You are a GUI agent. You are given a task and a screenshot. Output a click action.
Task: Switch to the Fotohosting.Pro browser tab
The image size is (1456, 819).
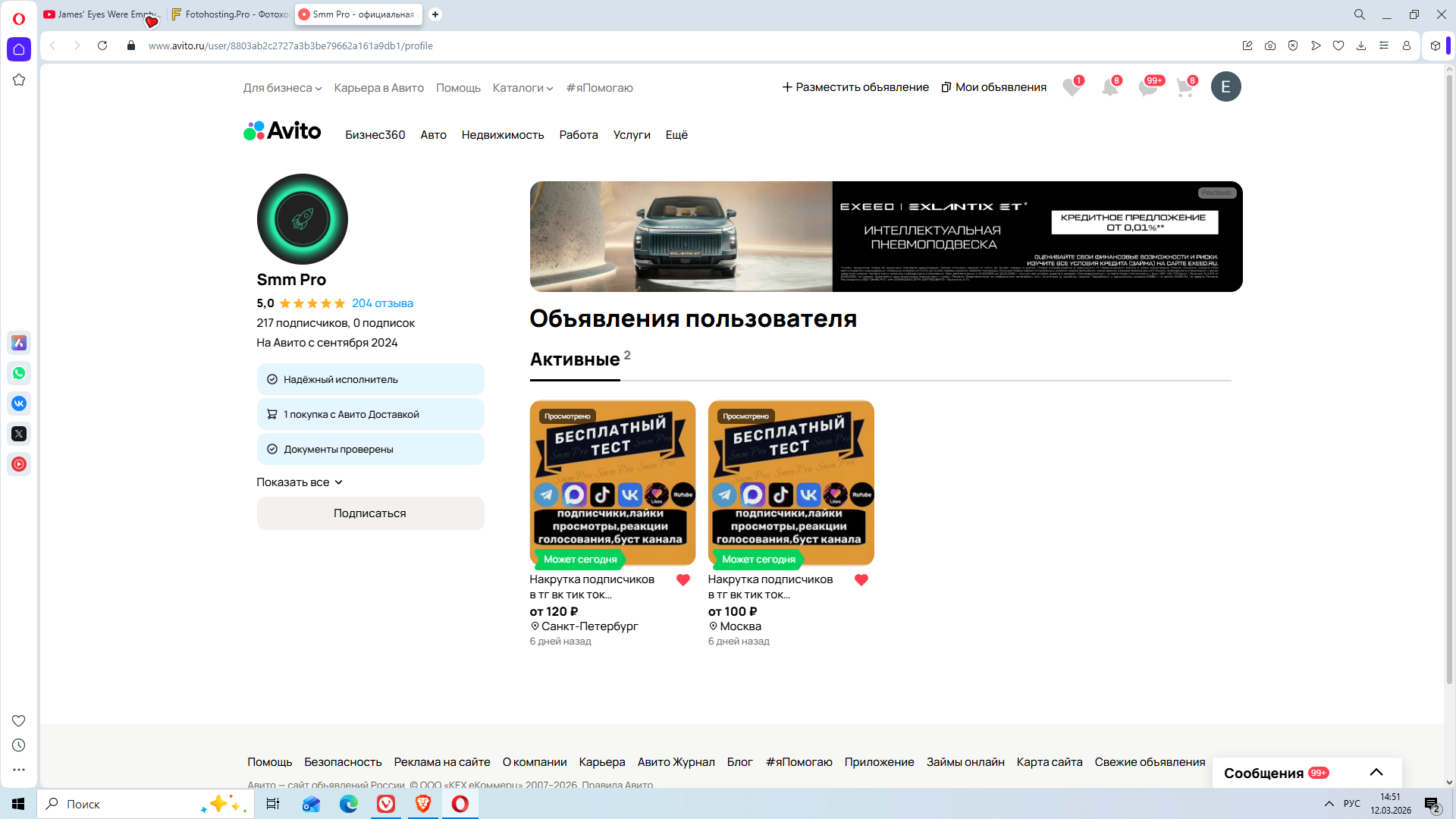[231, 14]
